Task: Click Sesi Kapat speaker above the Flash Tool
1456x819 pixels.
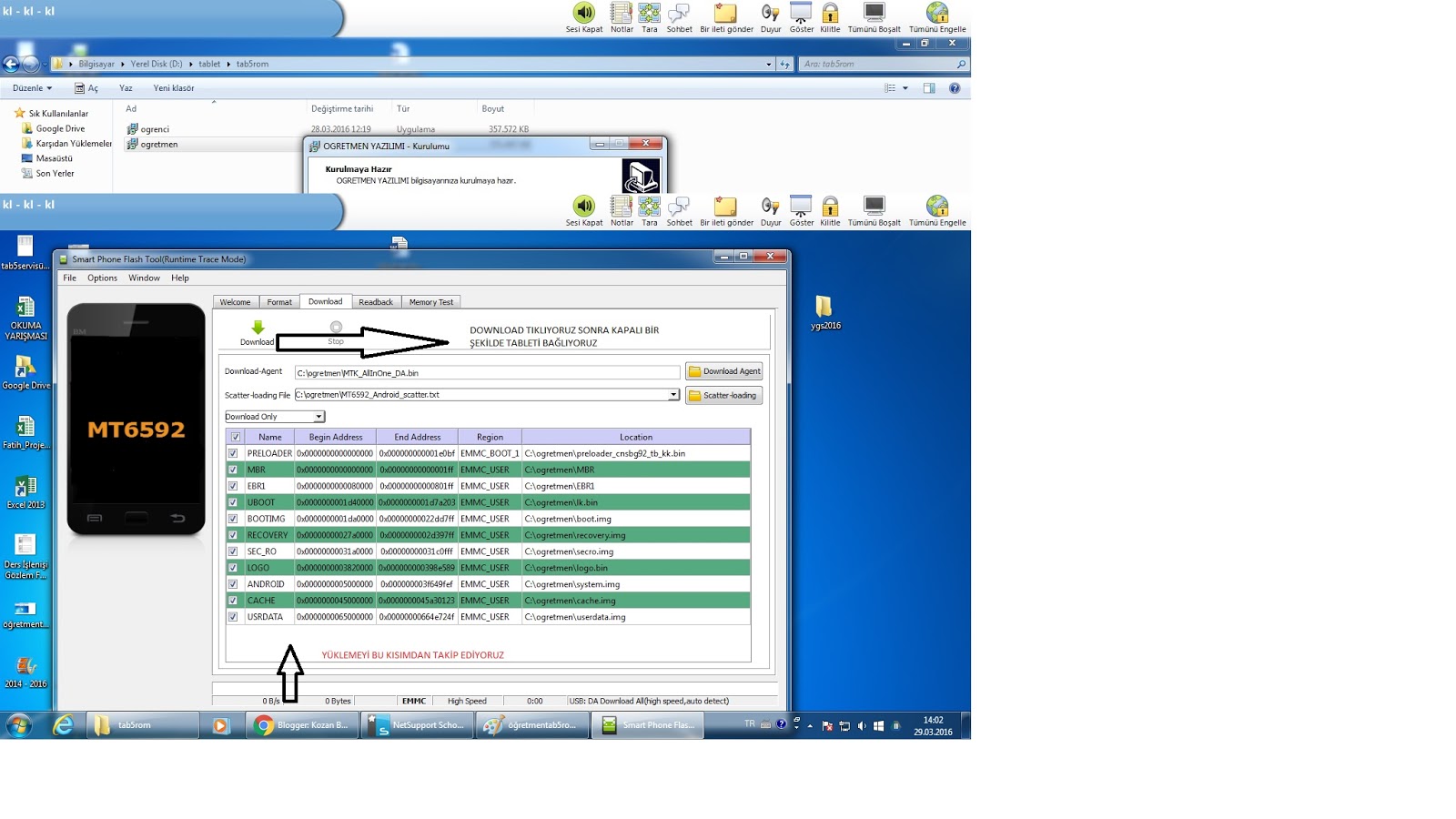Action: point(584,211)
